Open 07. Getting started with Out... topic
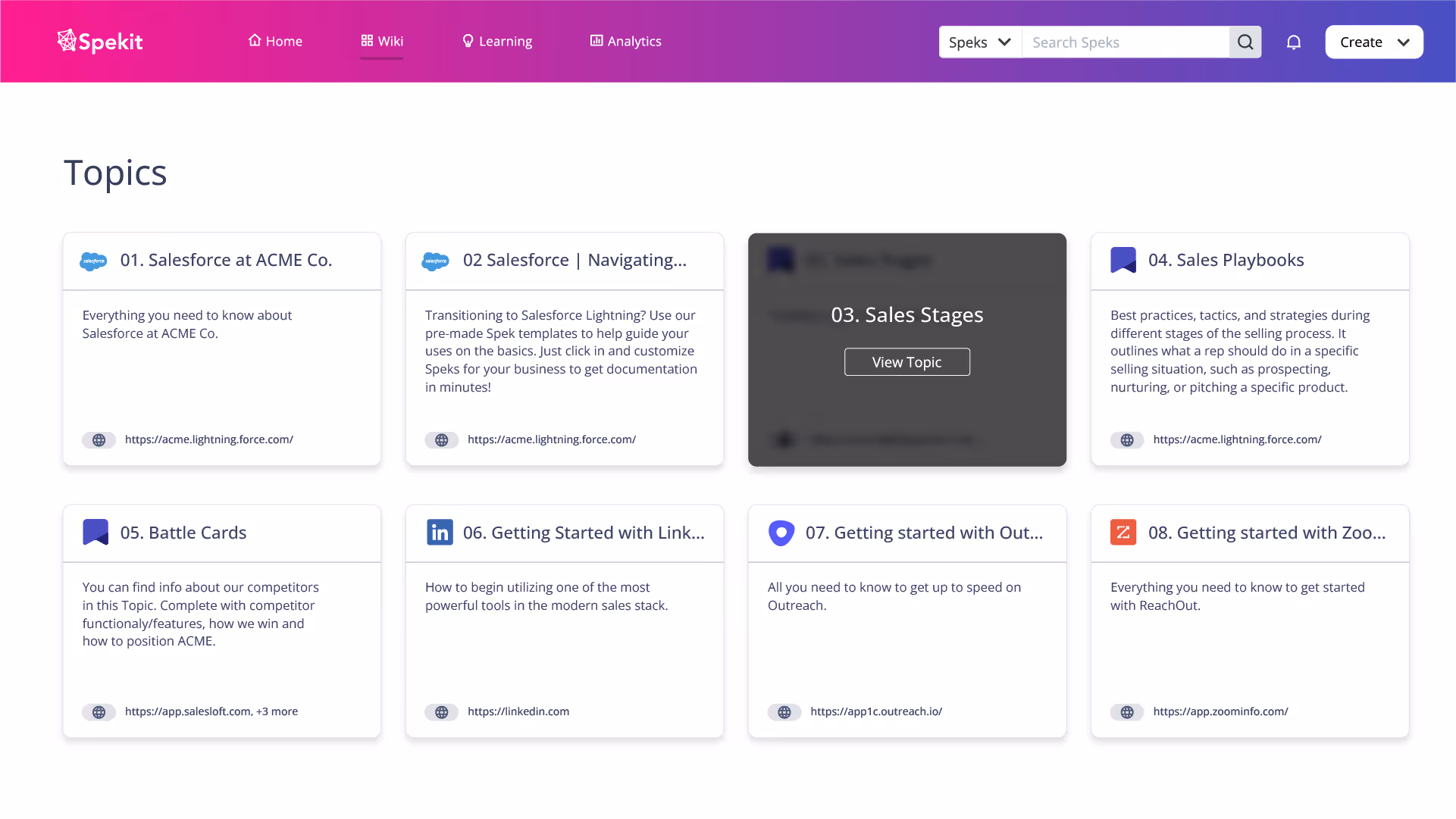This screenshot has height=819, width=1456. (x=924, y=533)
